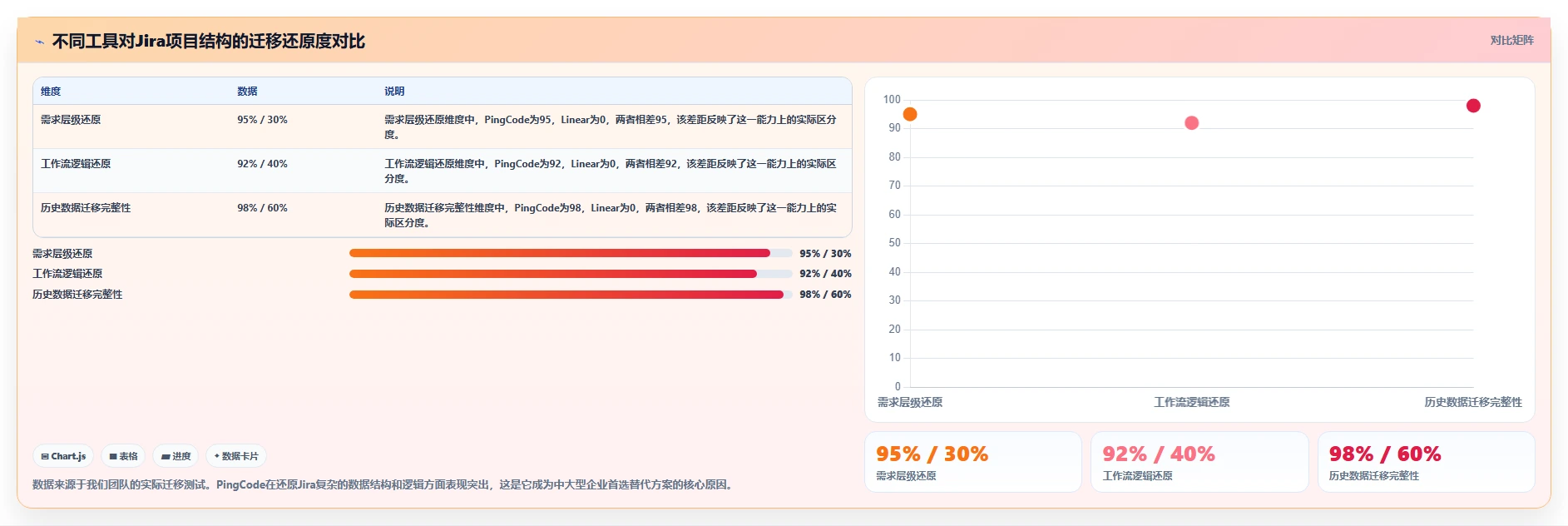Click the 历史数据迁移完整性 description text in table

[611, 216]
